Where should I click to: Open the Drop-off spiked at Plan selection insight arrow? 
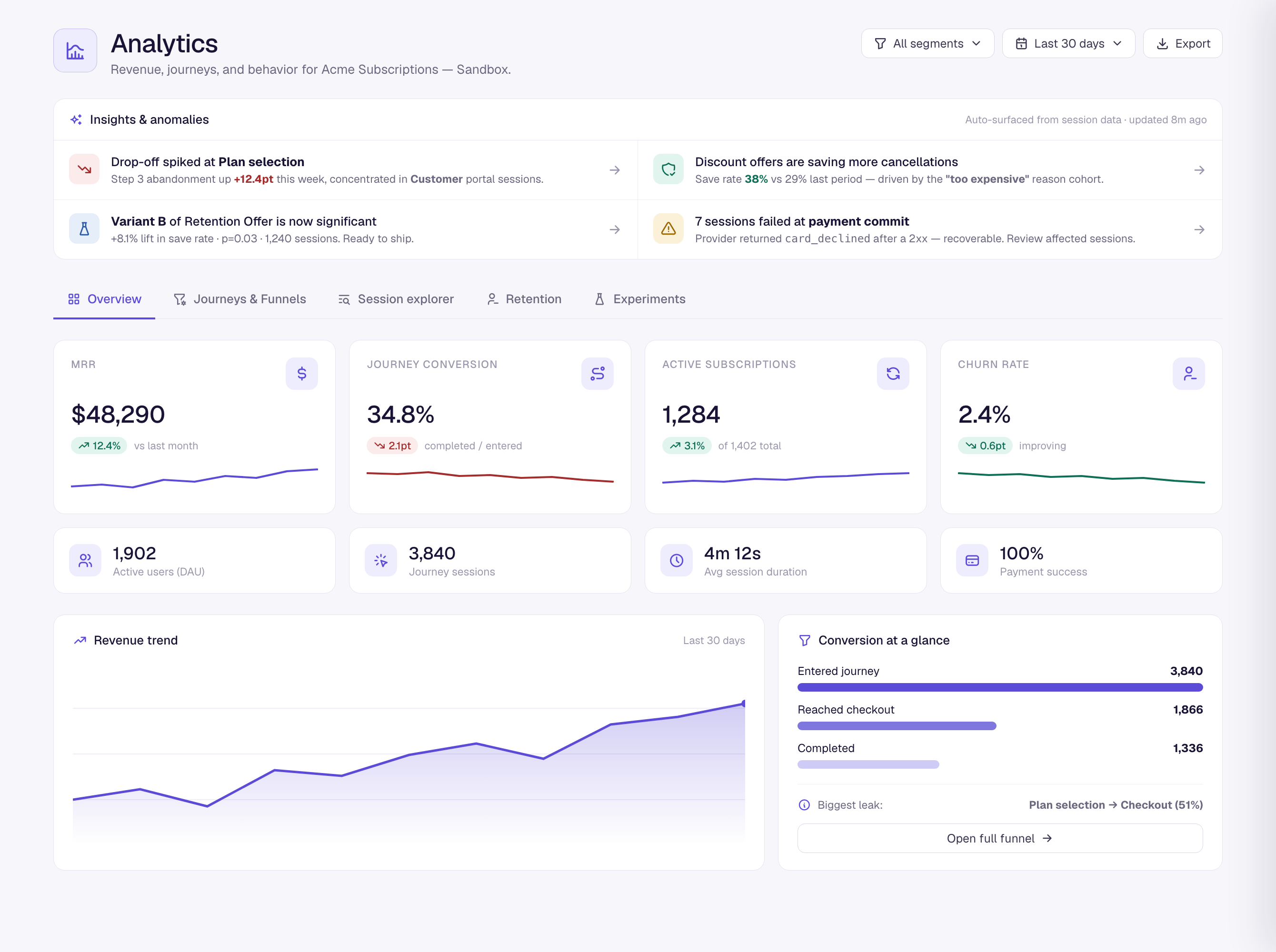(615, 170)
